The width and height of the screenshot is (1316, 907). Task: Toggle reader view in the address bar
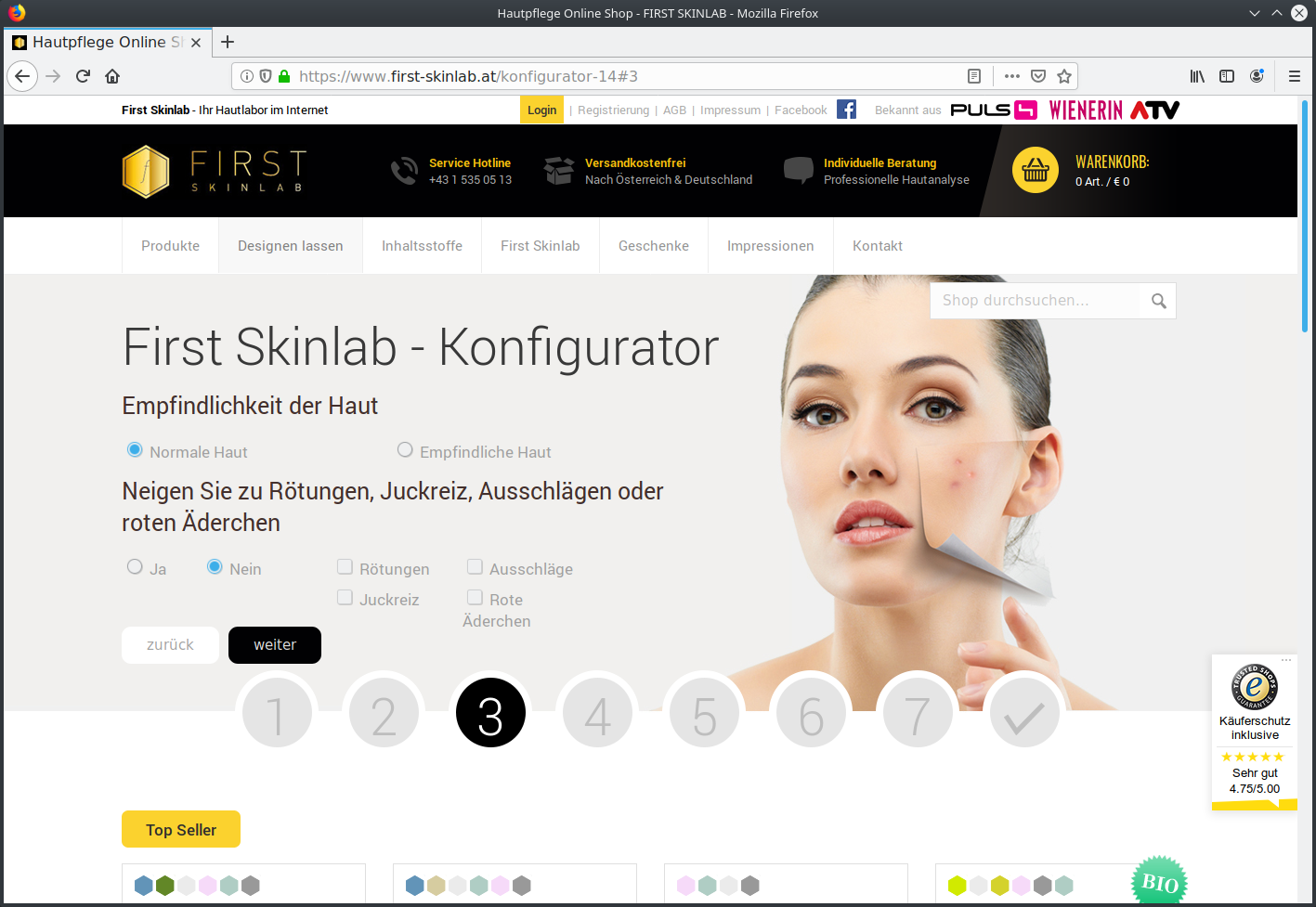pos(974,76)
